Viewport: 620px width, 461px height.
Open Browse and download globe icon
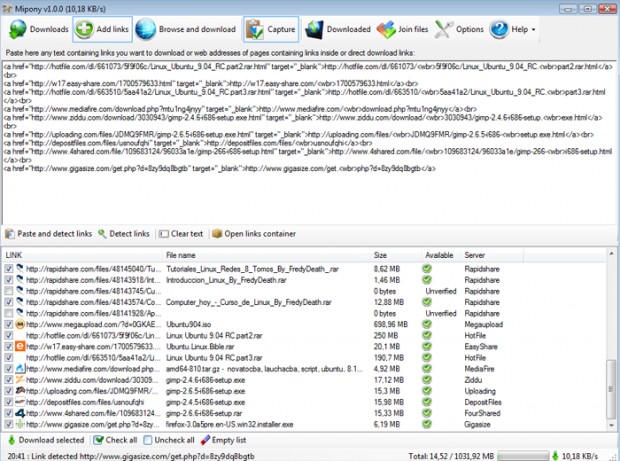click(146, 29)
